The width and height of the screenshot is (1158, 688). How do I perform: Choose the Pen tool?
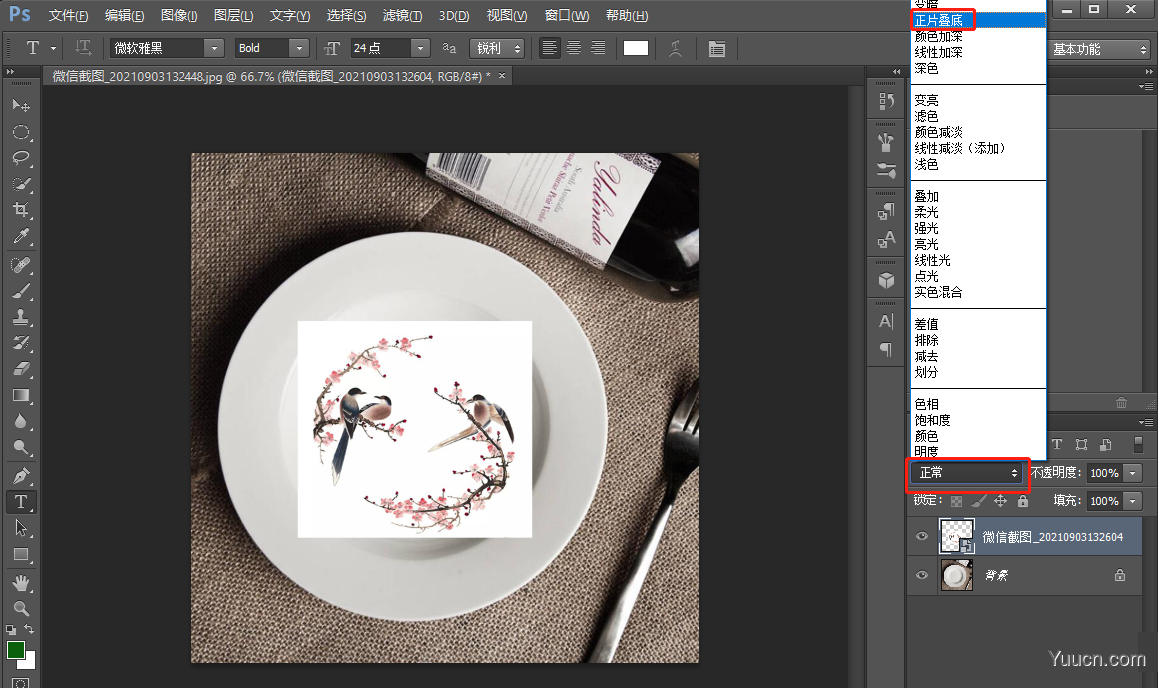pos(20,475)
